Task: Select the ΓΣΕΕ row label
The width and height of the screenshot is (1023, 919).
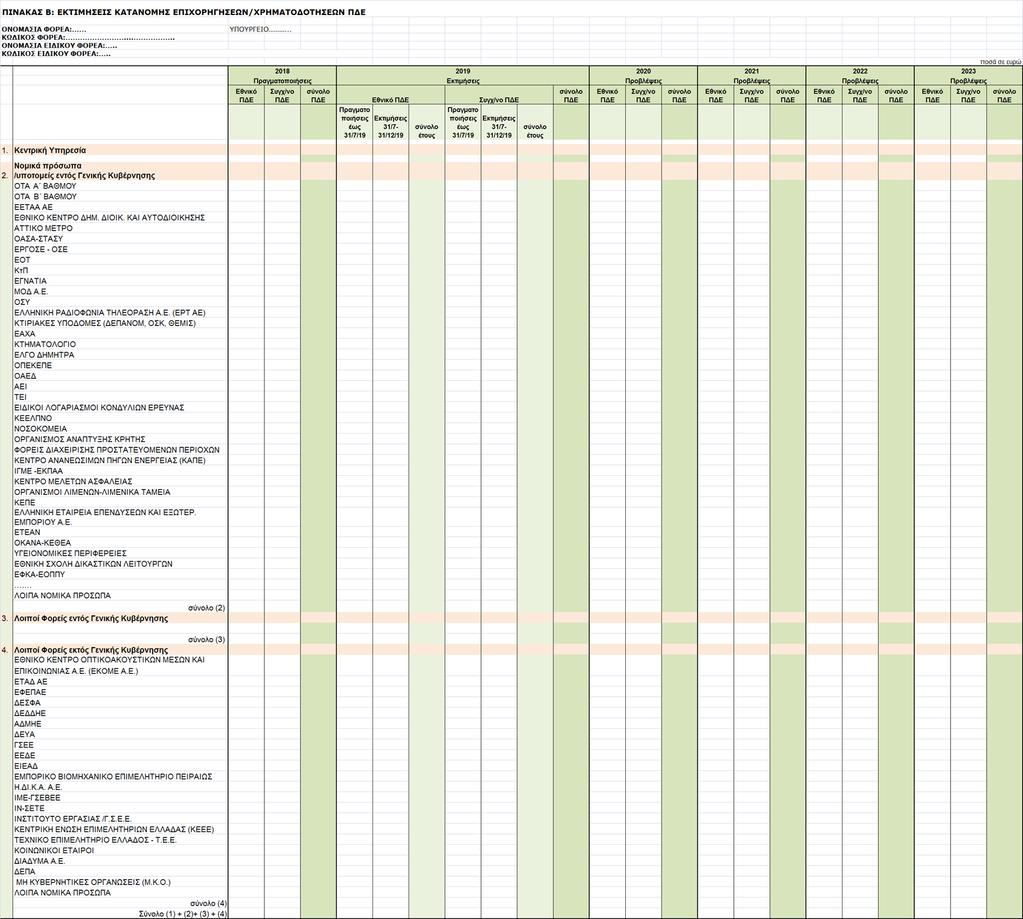Action: (23, 745)
